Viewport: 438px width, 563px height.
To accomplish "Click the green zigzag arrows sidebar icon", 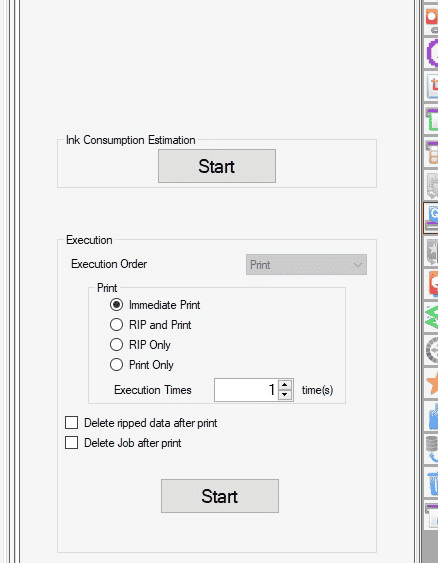I will coord(432,317).
